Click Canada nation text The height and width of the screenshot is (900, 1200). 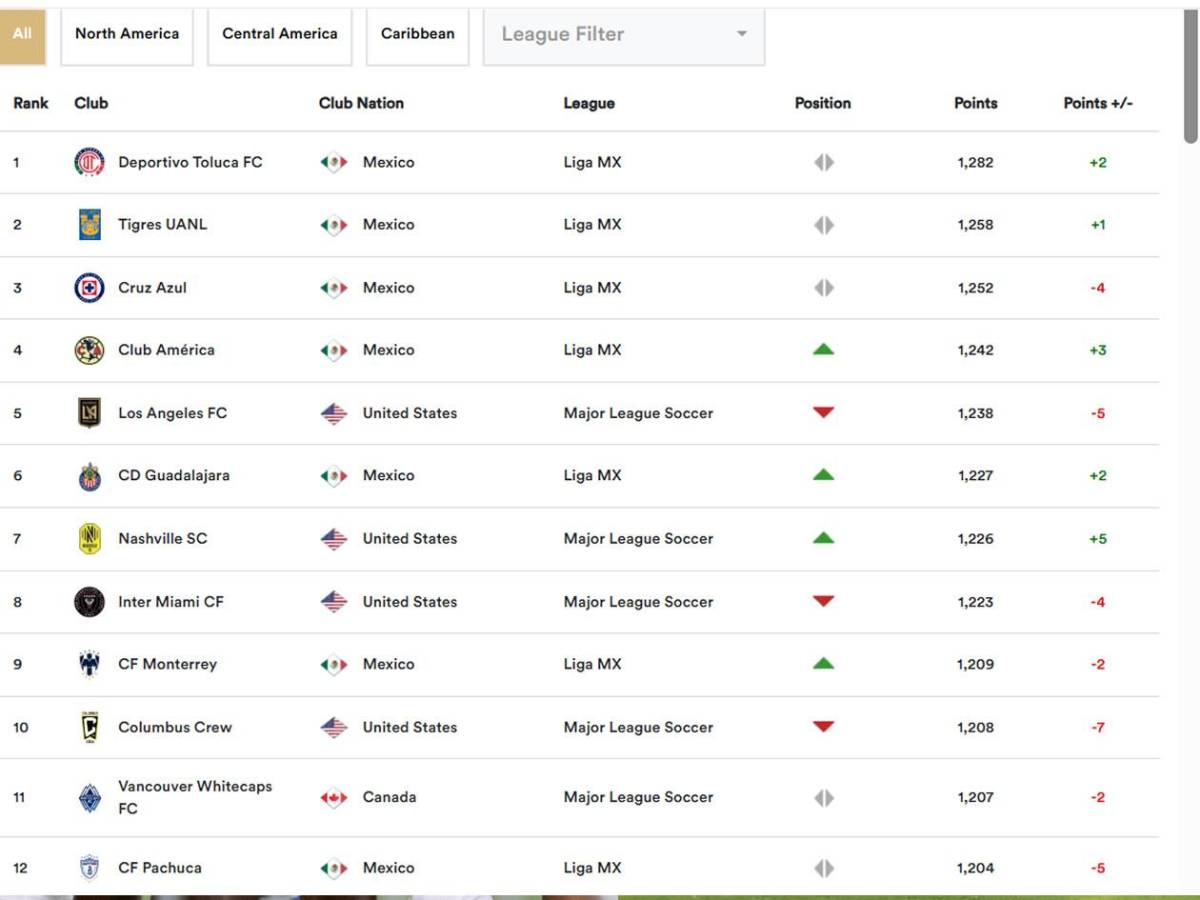point(389,797)
